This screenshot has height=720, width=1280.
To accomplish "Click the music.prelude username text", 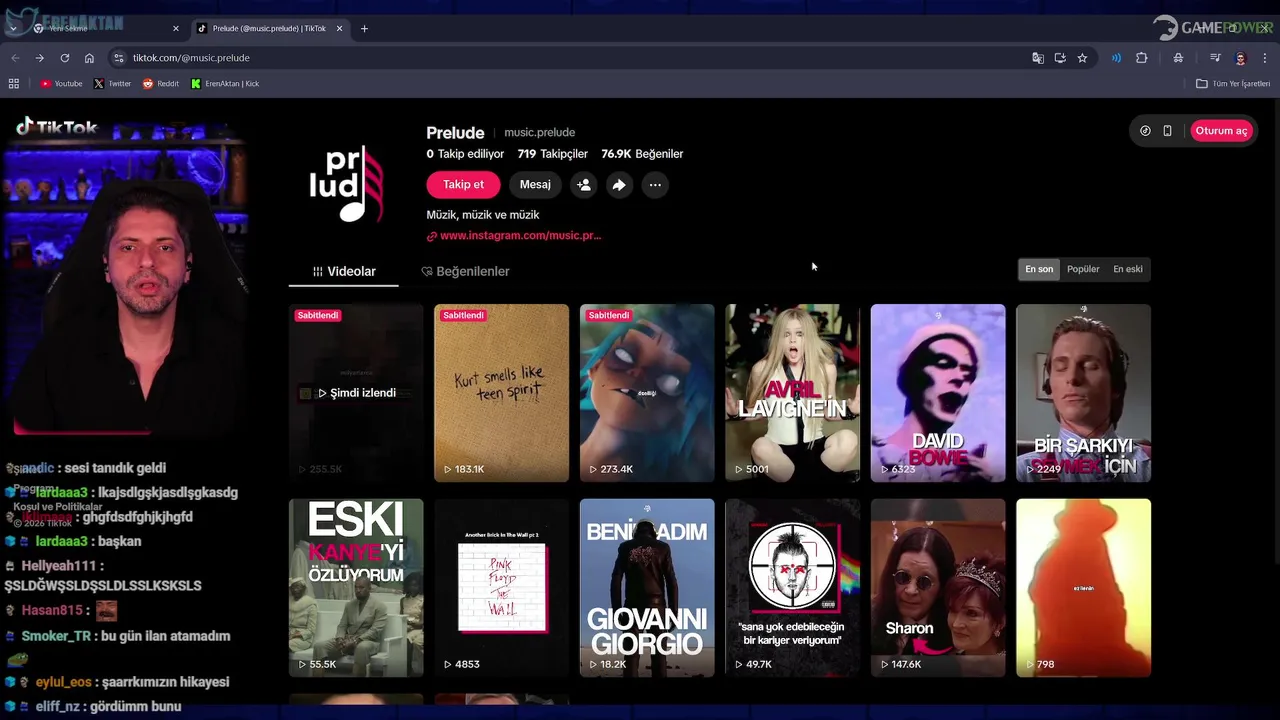I will pyautogui.click(x=539, y=132).
